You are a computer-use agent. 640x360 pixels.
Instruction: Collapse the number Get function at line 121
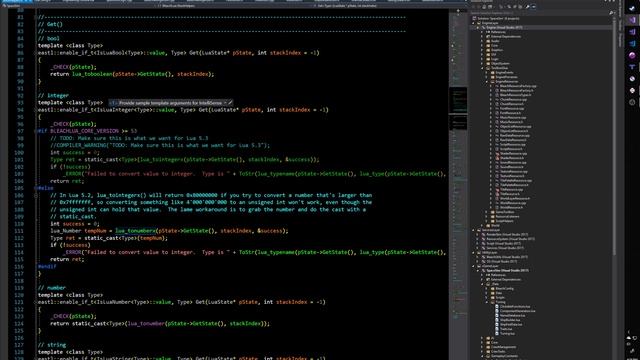[x=36, y=302]
